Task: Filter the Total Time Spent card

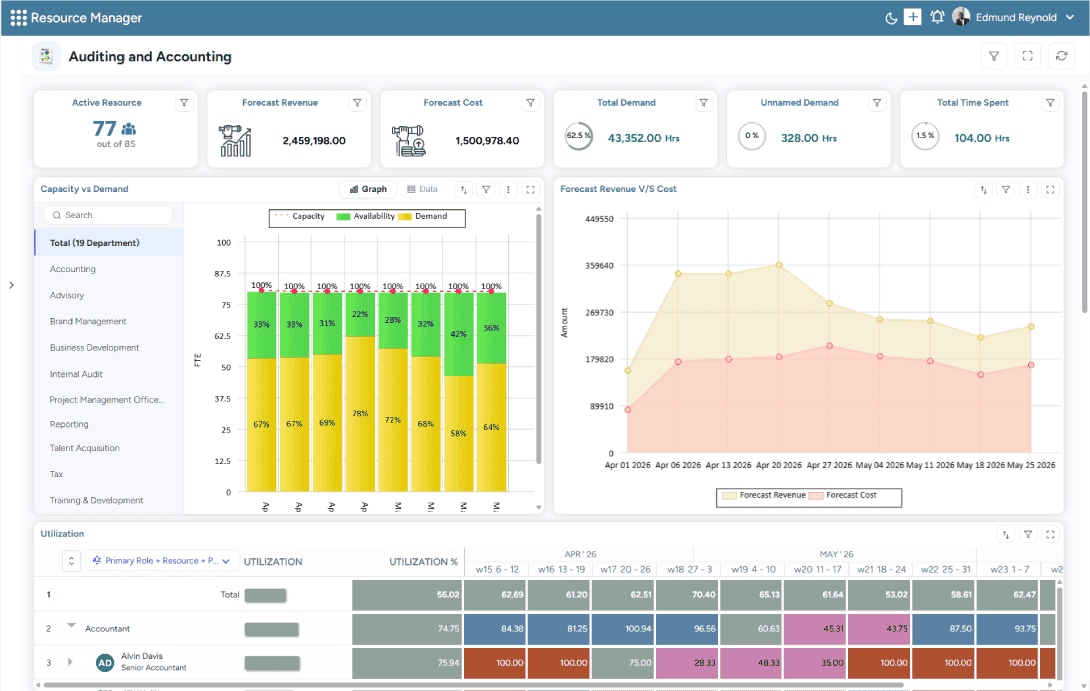Action: pyautogui.click(x=1050, y=103)
